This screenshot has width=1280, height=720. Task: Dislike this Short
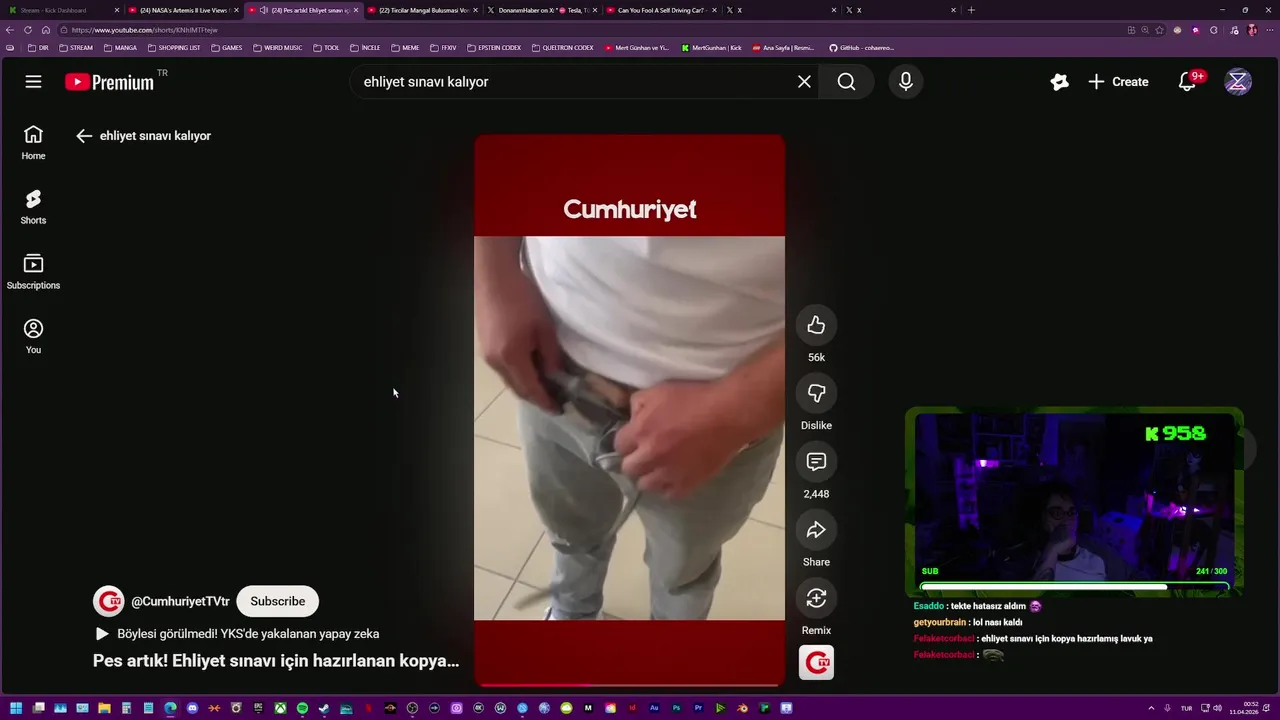point(816,393)
